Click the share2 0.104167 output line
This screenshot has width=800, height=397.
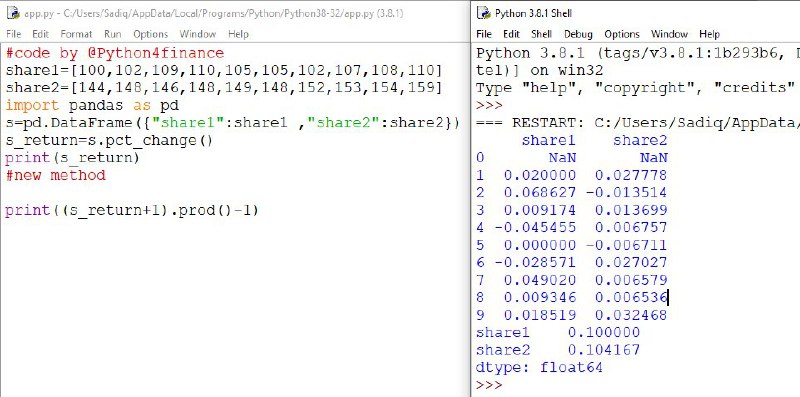pos(558,350)
